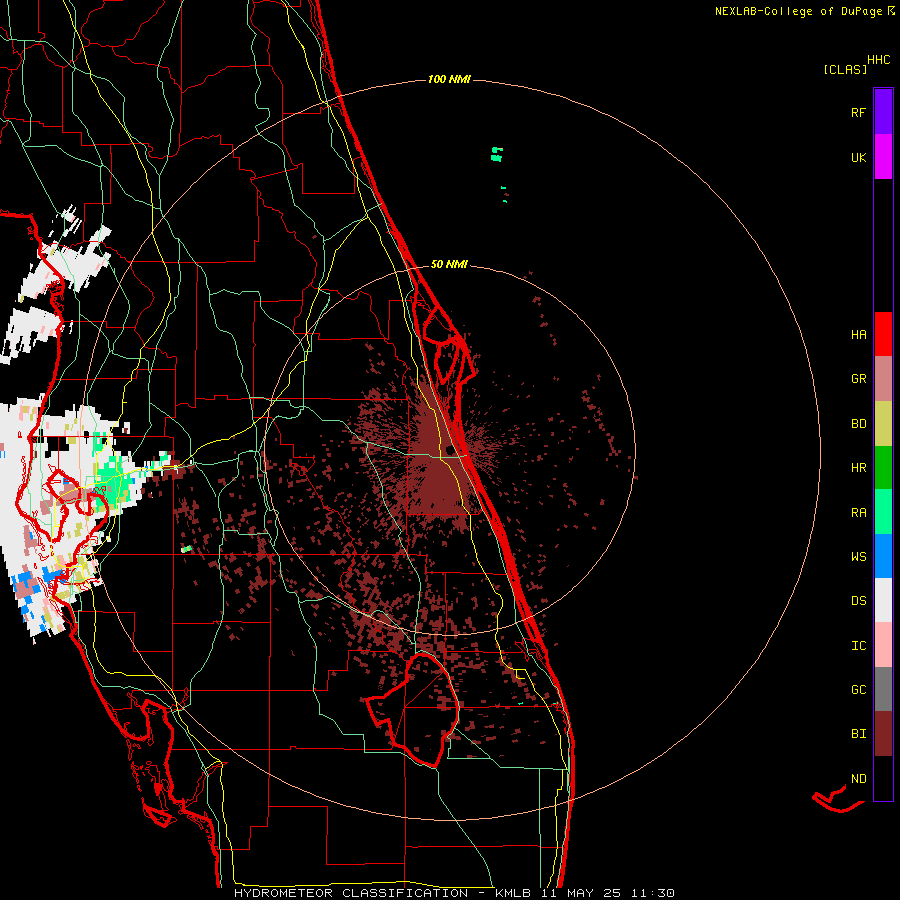Image resolution: width=900 pixels, height=900 pixels.
Task: Click the 'RA' legend label
Action: [x=858, y=513]
